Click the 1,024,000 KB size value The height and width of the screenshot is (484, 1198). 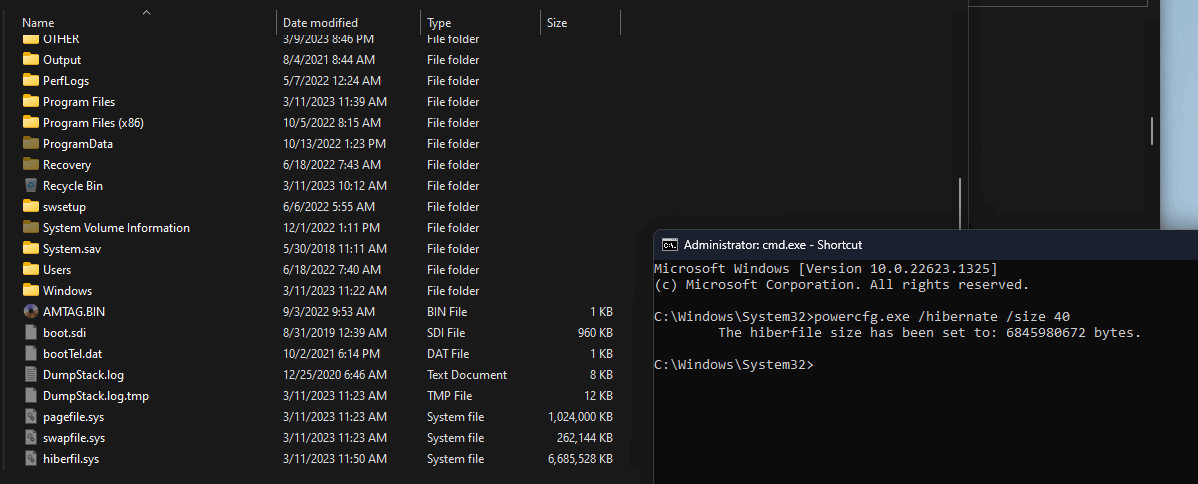[581, 417]
